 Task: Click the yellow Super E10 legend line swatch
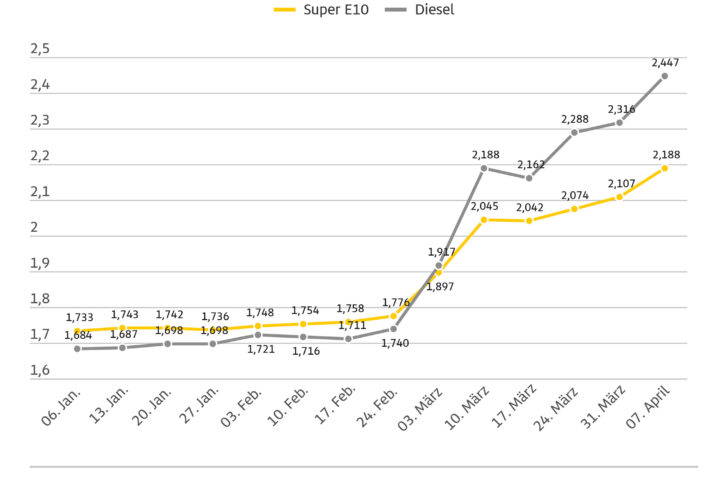pyautogui.click(x=288, y=10)
